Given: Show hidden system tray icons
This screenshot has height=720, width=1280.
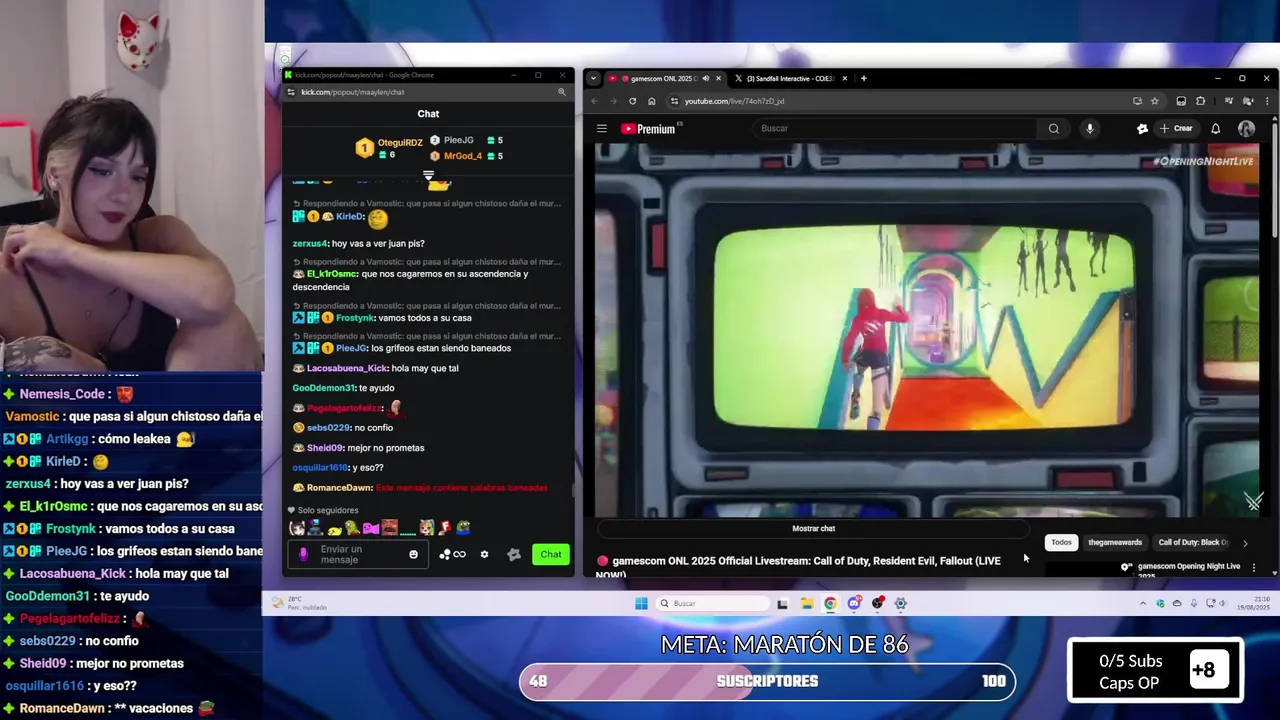Looking at the screenshot, I should [1143, 603].
